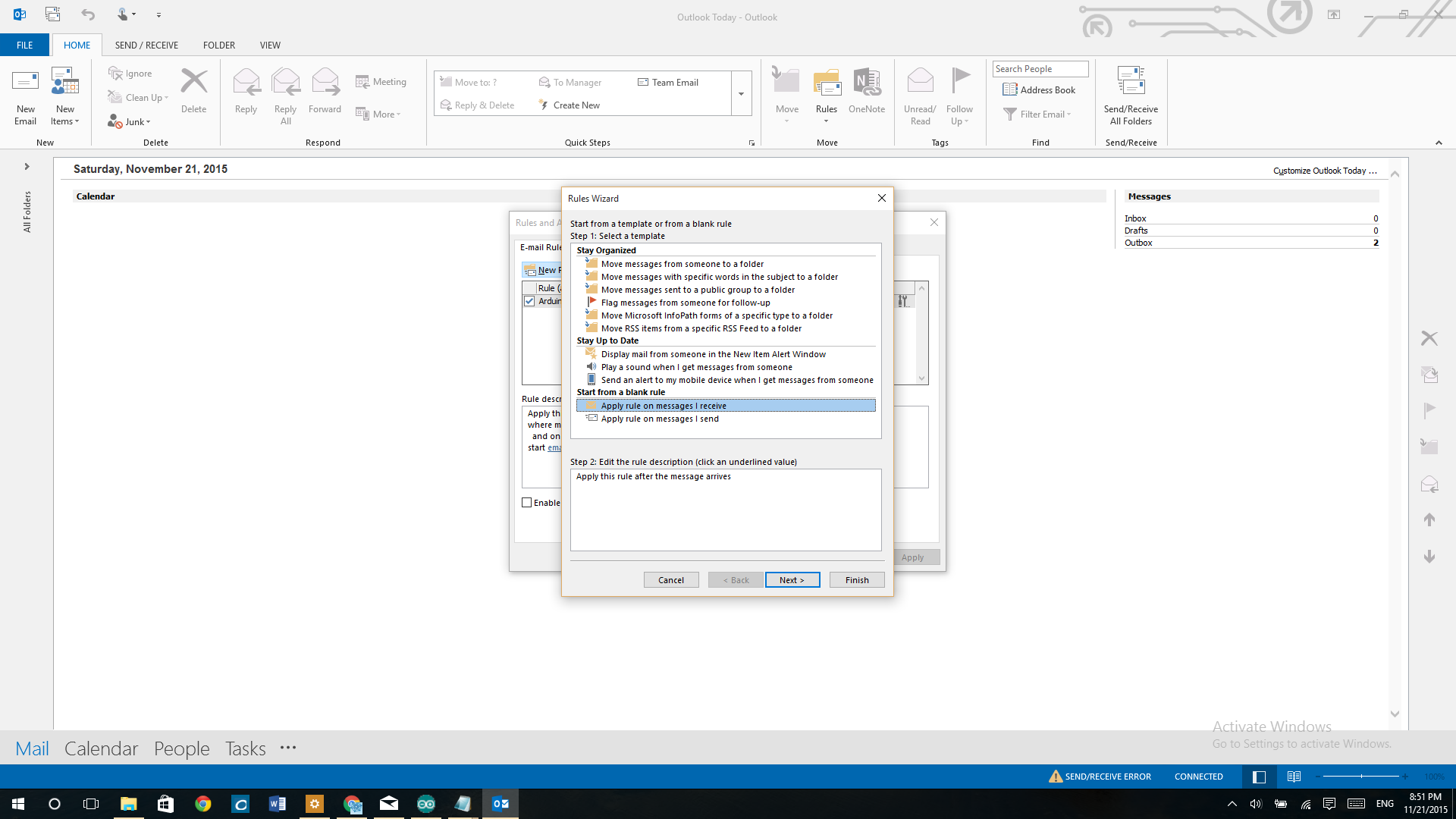The width and height of the screenshot is (1456, 819).
Task: Open the SEND / RECEIVE ribbon tab
Action: [146, 45]
